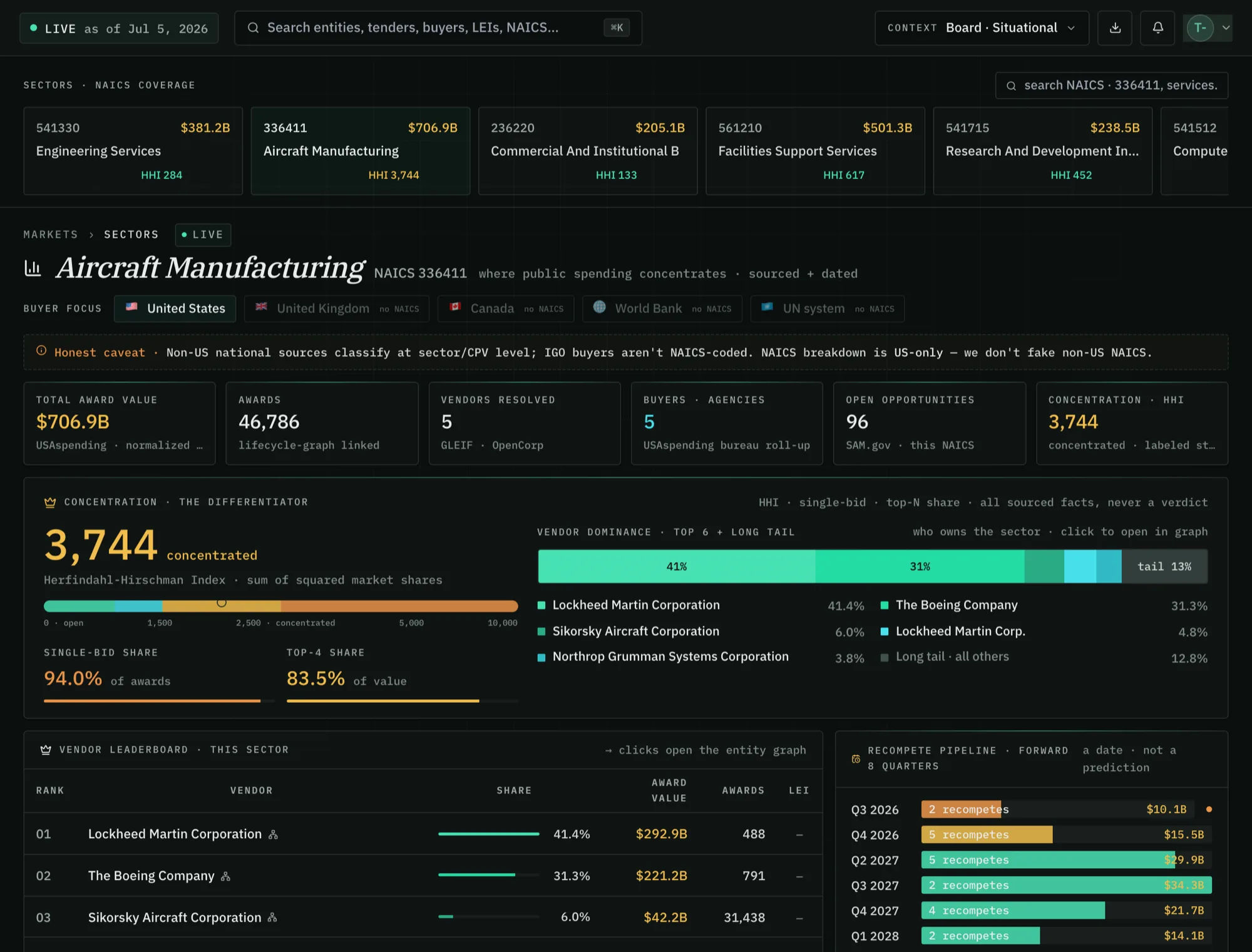Select The Boeing Company legend entry
The width and height of the screenshot is (1252, 952).
(x=1044, y=605)
